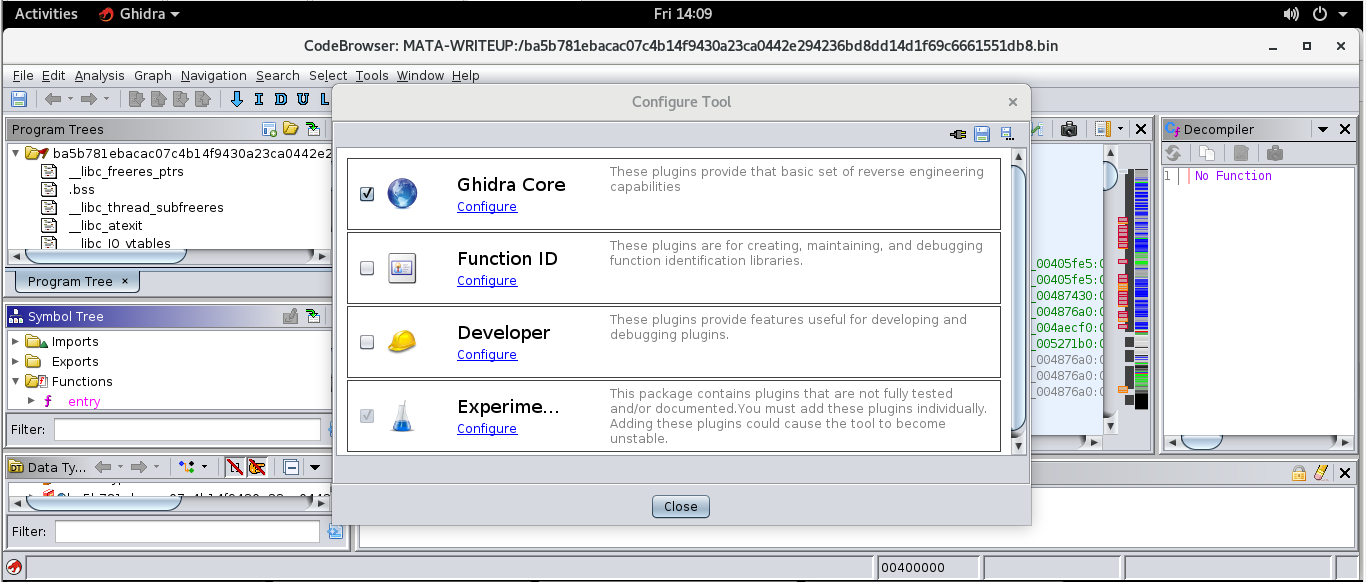This screenshot has width=1366, height=582.
Task: Collapse all in Data Type Manager
Action: (291, 467)
